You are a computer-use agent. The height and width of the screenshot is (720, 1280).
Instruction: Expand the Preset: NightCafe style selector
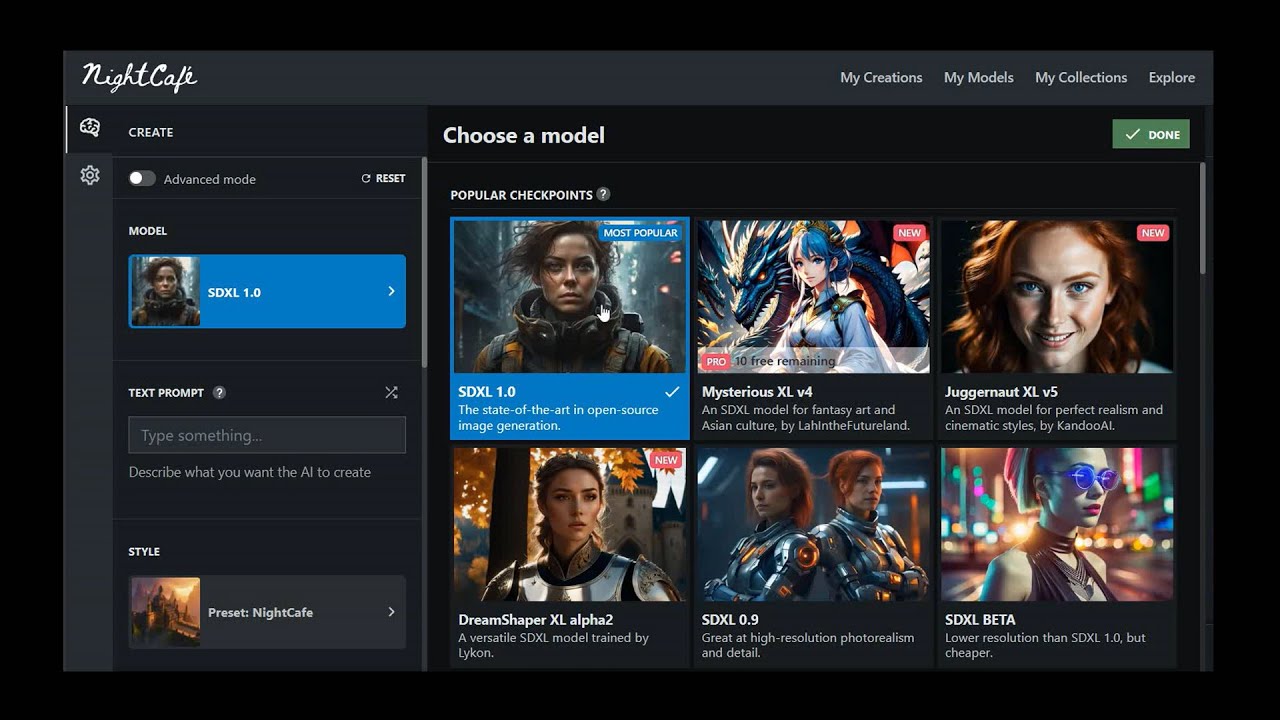[267, 612]
